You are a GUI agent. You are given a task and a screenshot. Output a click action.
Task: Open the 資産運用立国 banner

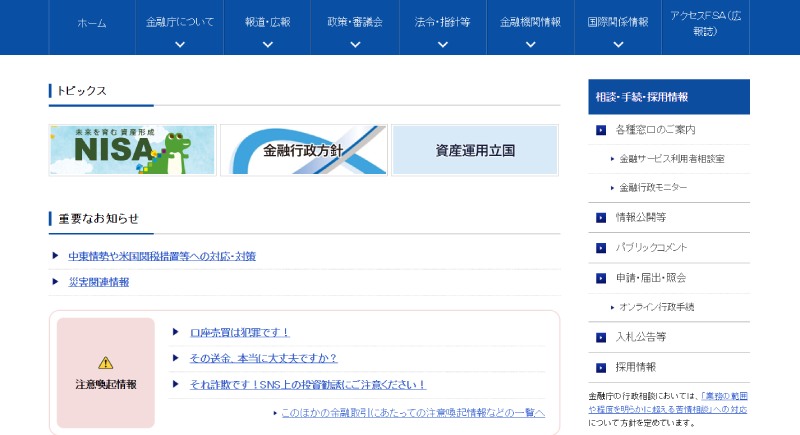[x=475, y=150]
